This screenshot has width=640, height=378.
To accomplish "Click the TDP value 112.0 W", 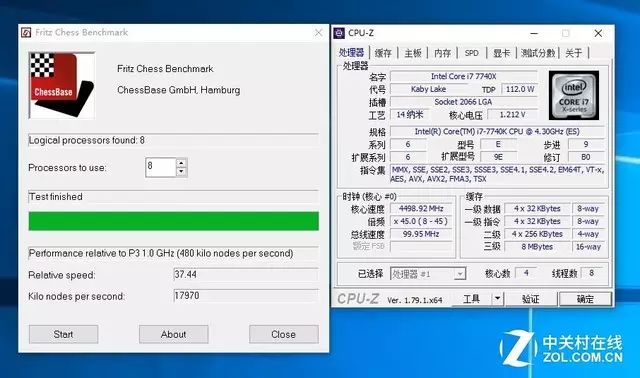I will pyautogui.click(x=520, y=89).
